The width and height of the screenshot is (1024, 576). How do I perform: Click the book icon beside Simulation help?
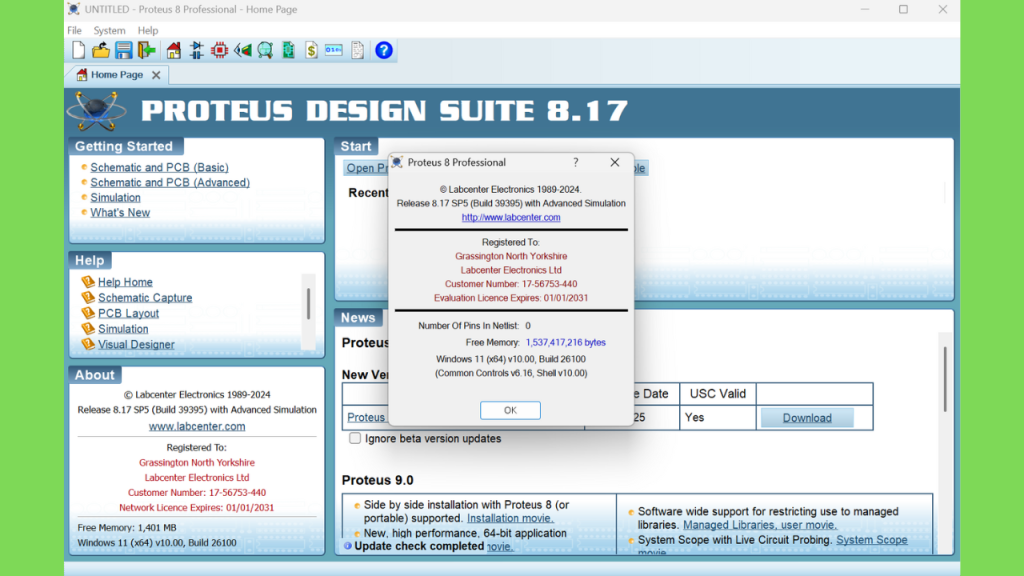(x=88, y=329)
